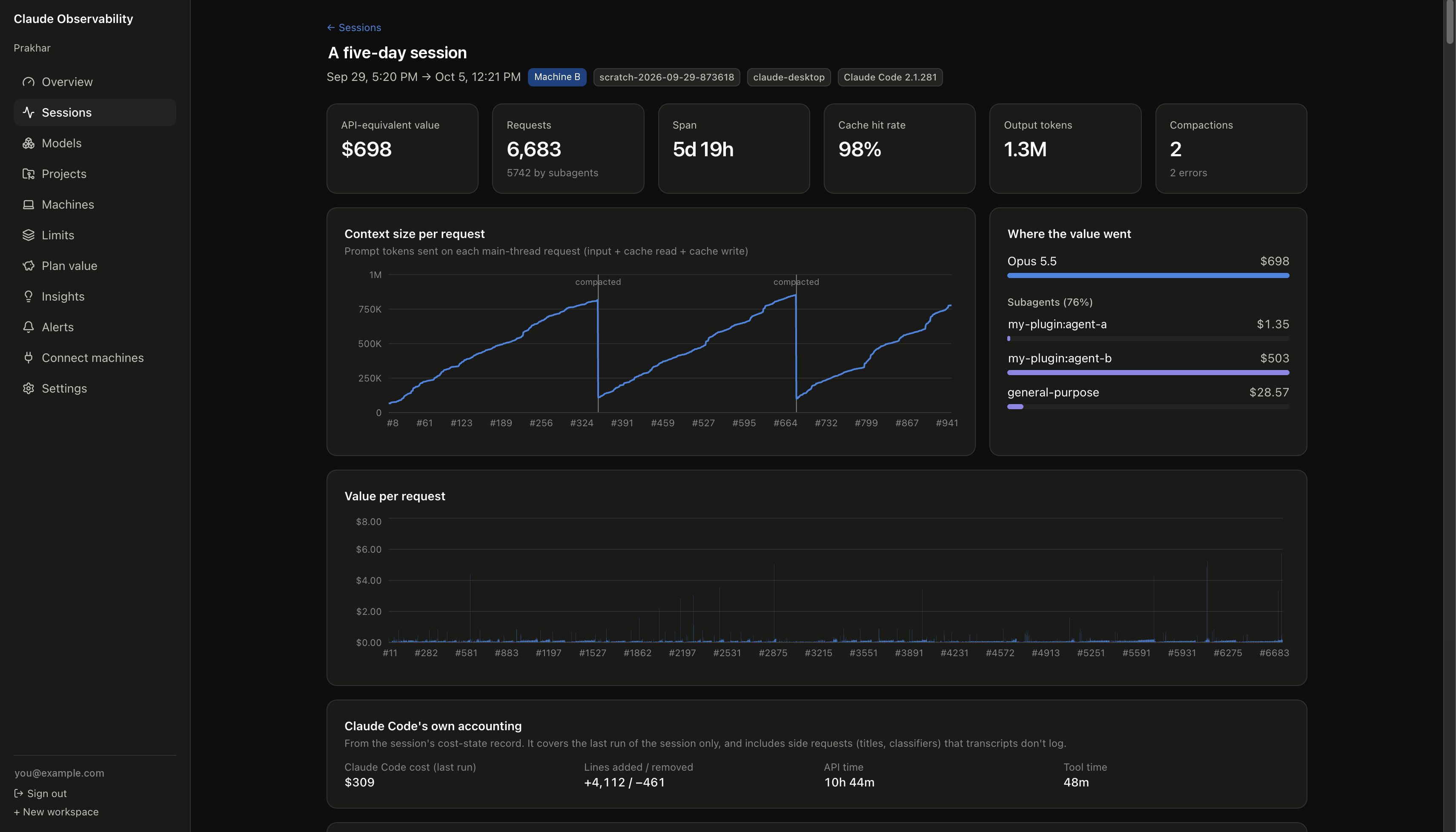Click the my-plugin:agent-a $1.35 amount

1273,324
